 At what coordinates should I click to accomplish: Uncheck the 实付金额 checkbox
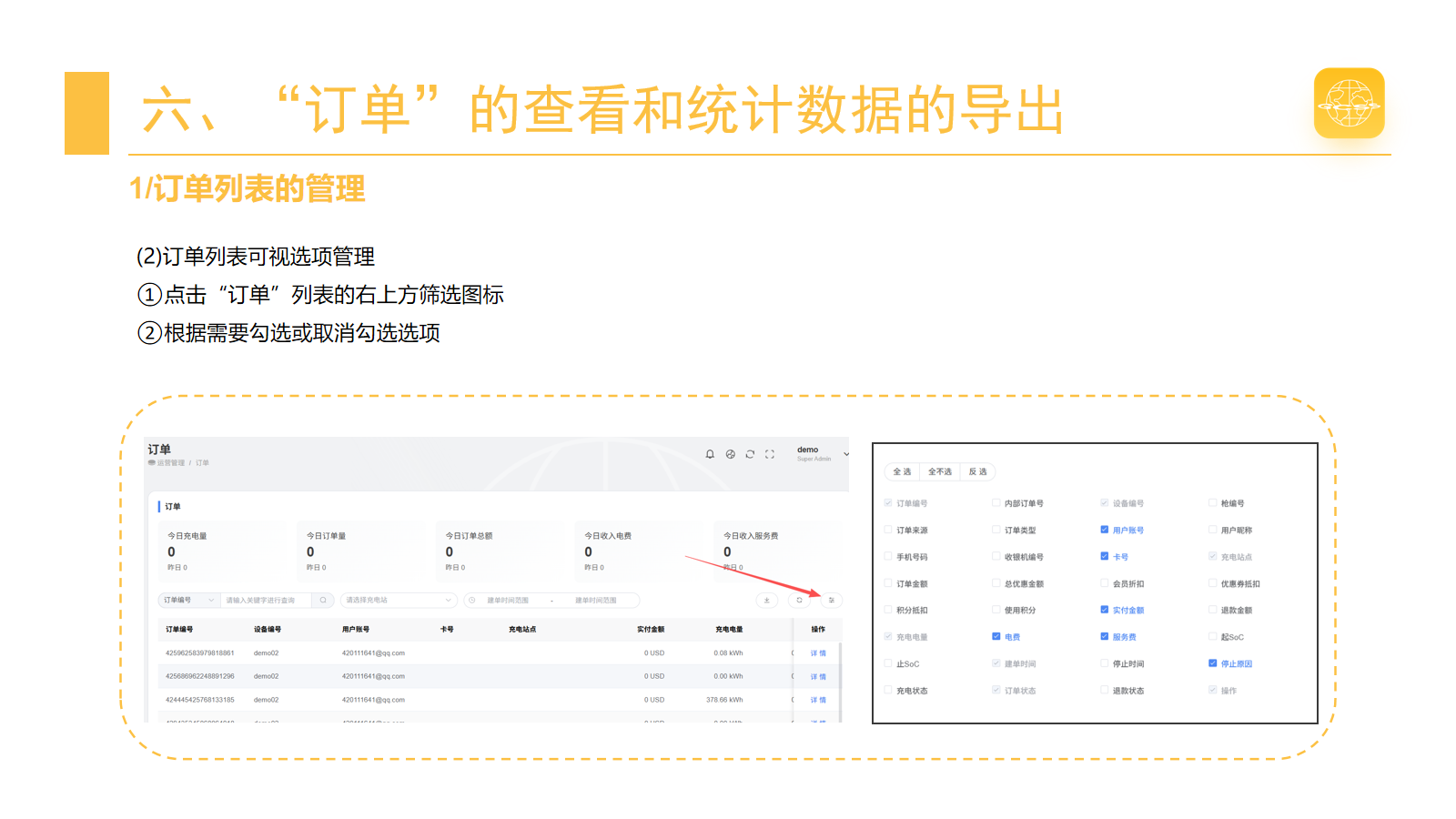pyautogui.click(x=1105, y=610)
